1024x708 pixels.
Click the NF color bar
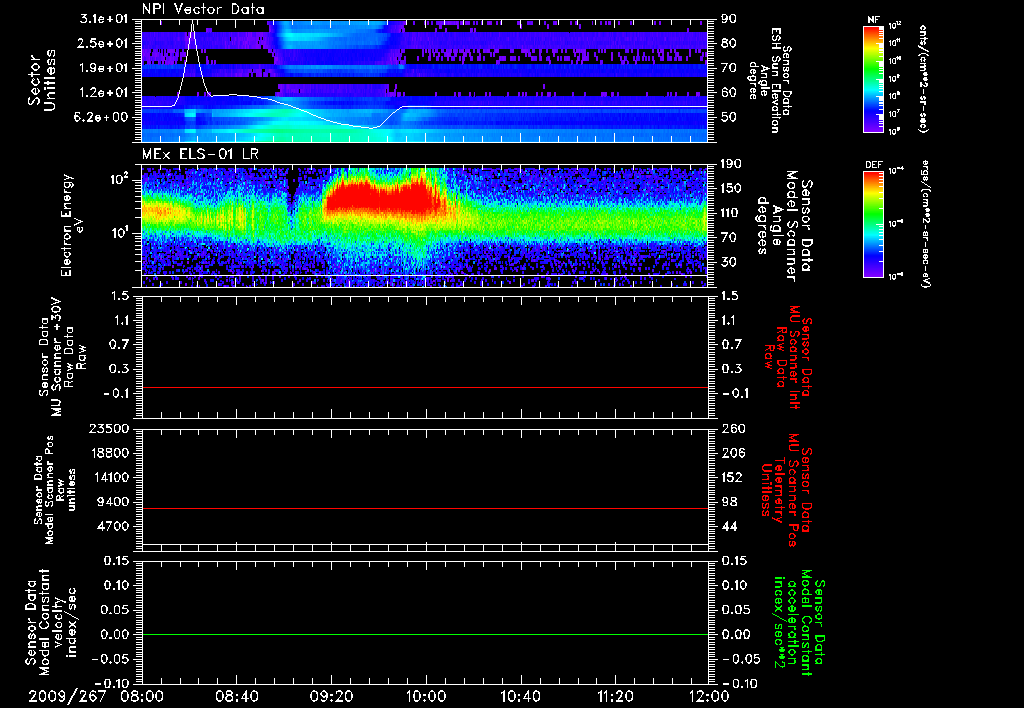point(873,78)
